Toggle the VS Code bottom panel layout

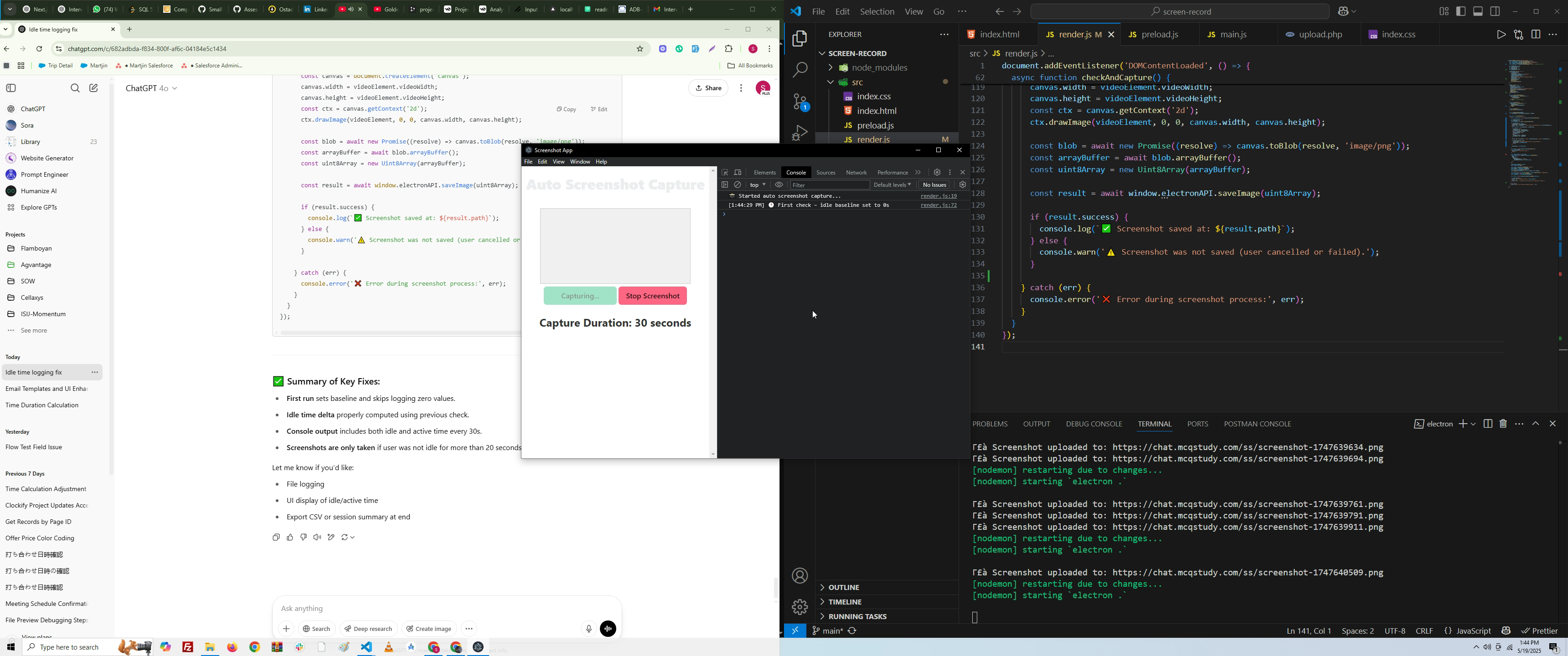coord(1478,11)
